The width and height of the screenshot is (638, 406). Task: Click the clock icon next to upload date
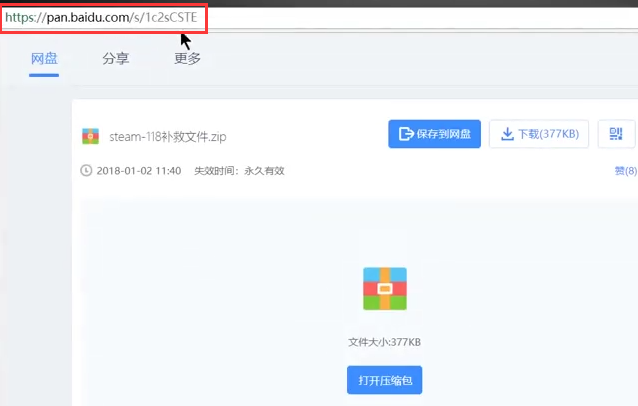(x=86, y=170)
